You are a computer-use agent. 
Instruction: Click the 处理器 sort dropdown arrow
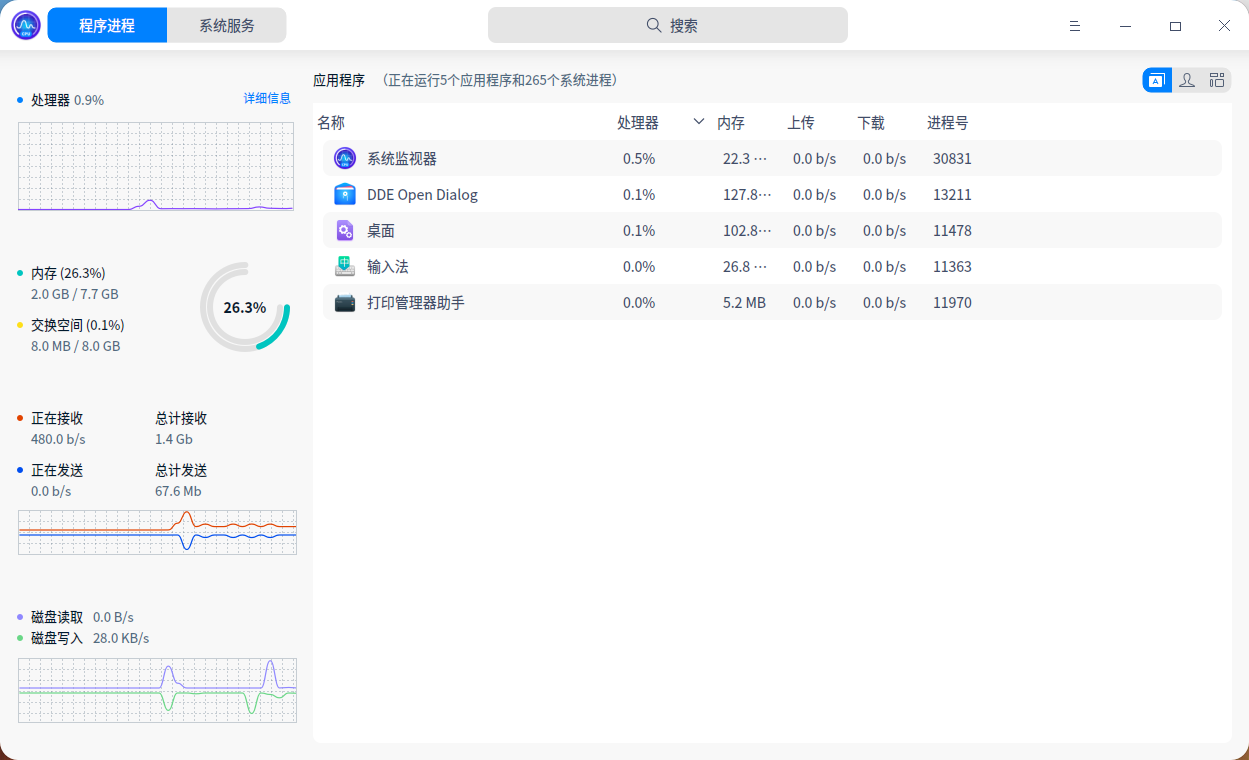(698, 122)
